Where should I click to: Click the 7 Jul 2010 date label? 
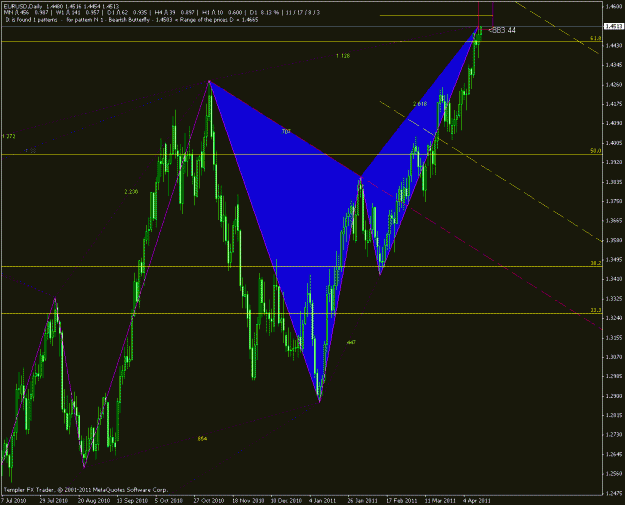(14, 501)
